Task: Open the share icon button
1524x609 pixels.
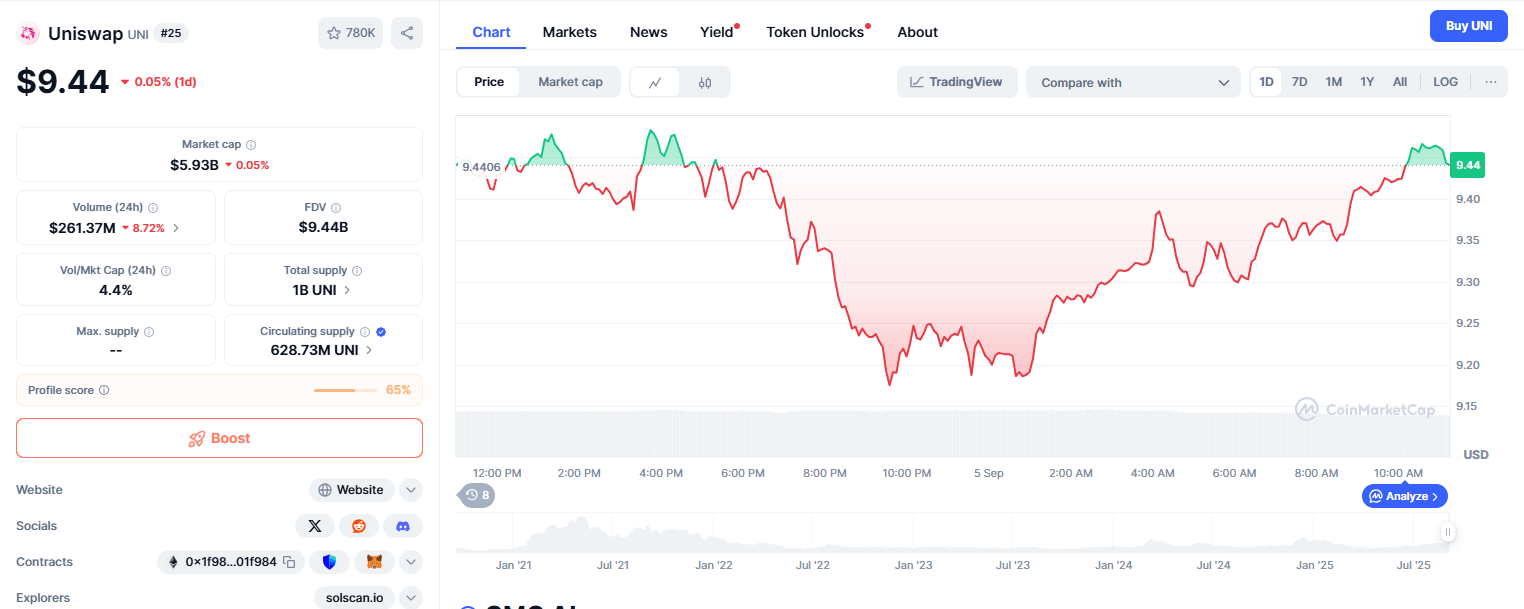Action: pyautogui.click(x=407, y=33)
